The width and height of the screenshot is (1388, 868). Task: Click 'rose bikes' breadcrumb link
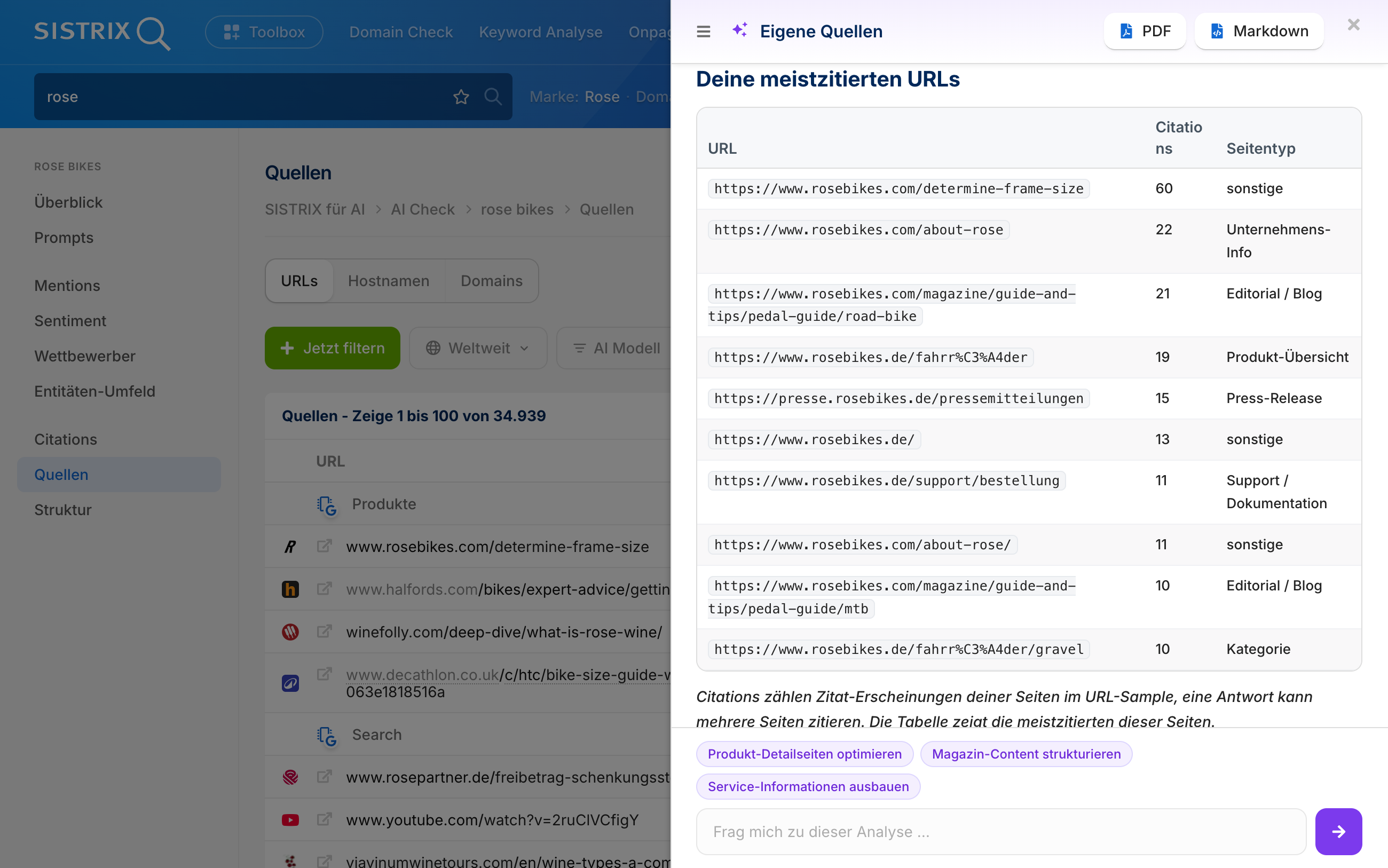[x=517, y=209]
